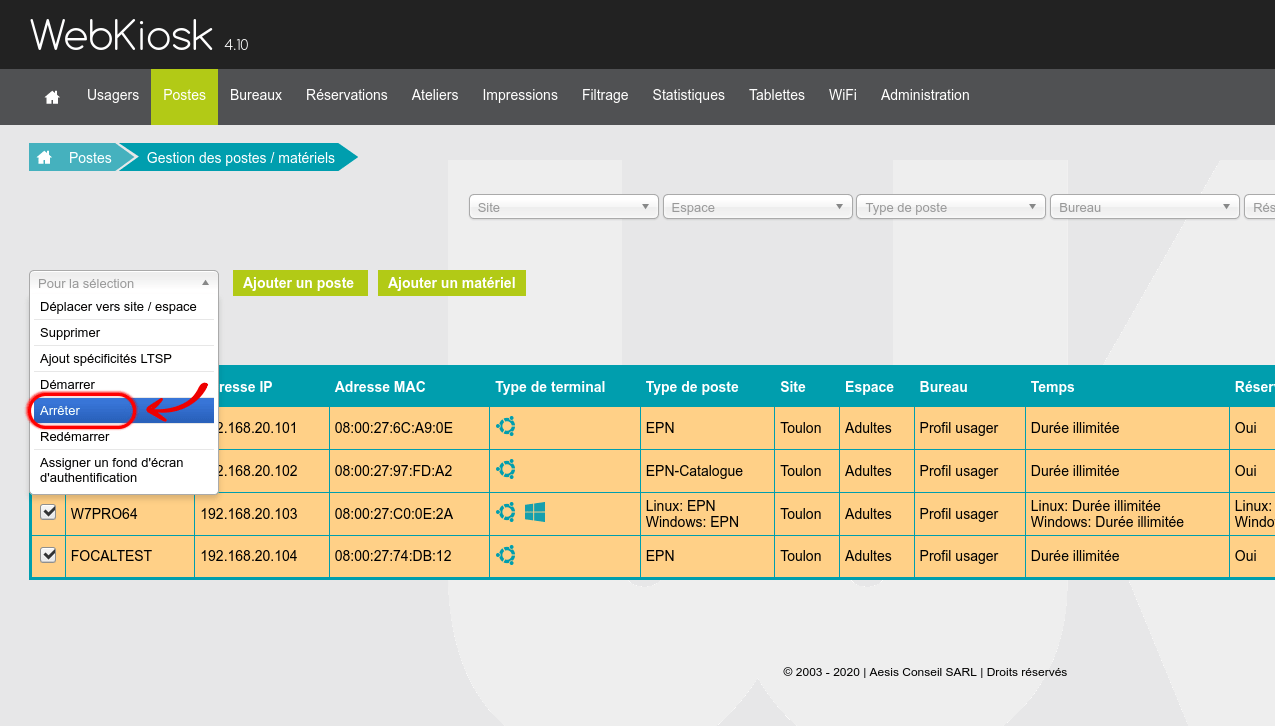Sort by Espace column header
This screenshot has height=726, width=1275.
[869, 387]
